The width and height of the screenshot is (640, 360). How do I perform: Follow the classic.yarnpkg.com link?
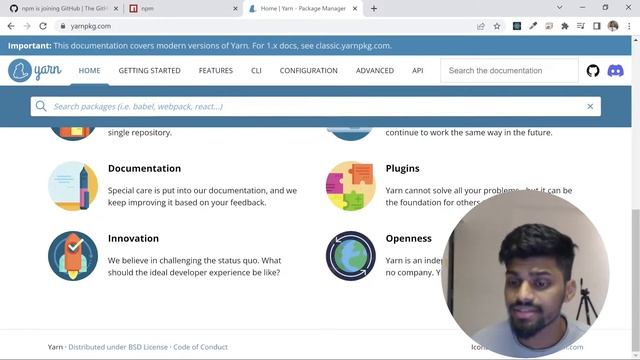click(x=353, y=46)
